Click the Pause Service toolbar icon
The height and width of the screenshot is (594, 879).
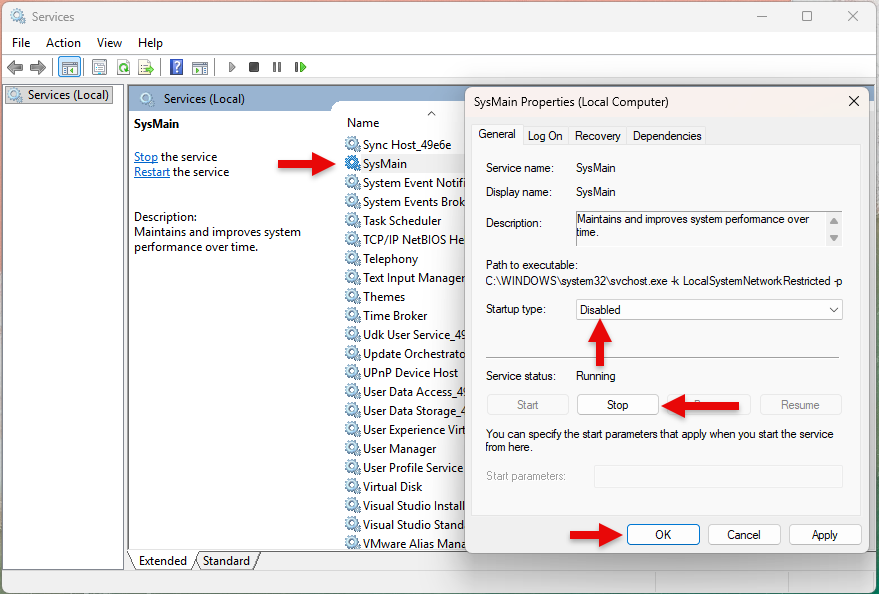point(277,67)
